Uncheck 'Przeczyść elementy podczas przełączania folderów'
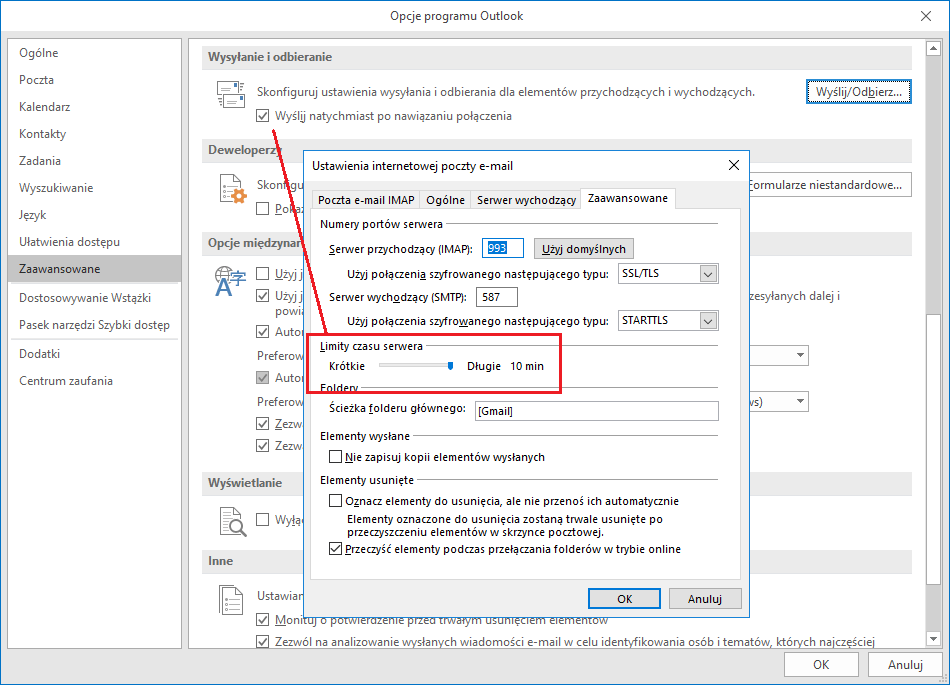 coord(335,549)
